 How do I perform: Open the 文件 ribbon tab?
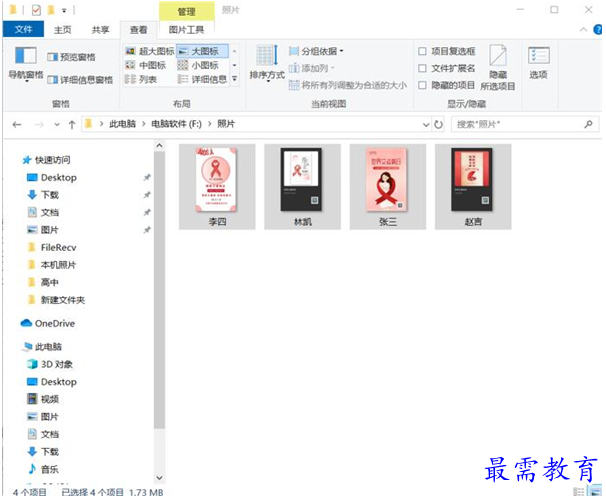[23, 29]
